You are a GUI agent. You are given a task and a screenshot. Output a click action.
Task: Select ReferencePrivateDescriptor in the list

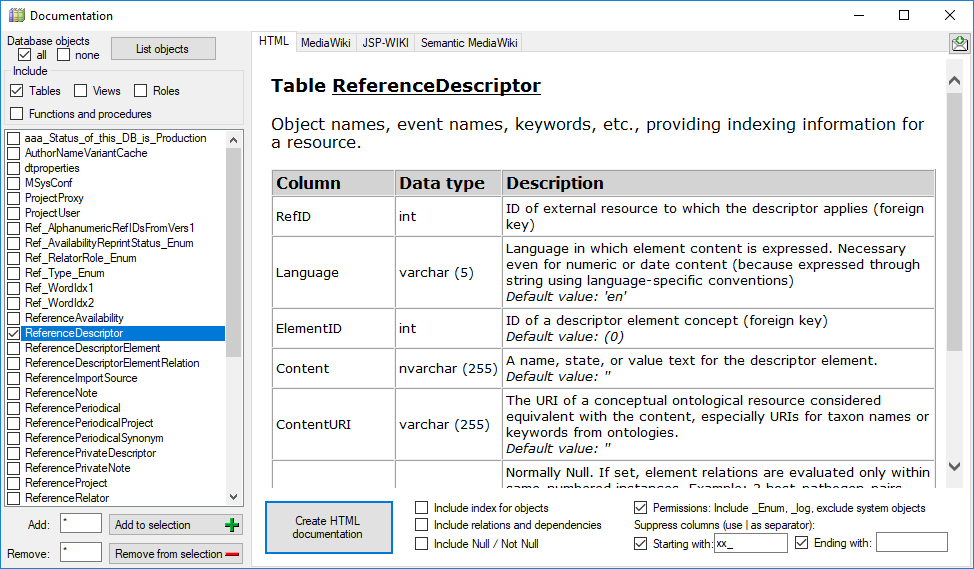(91, 453)
